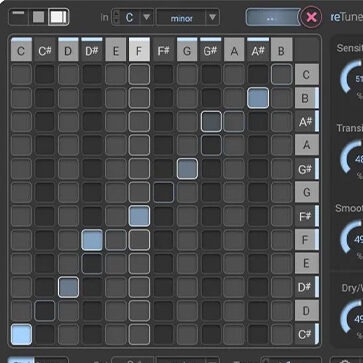Click the highlighted cell mapping G to G#

(187, 169)
